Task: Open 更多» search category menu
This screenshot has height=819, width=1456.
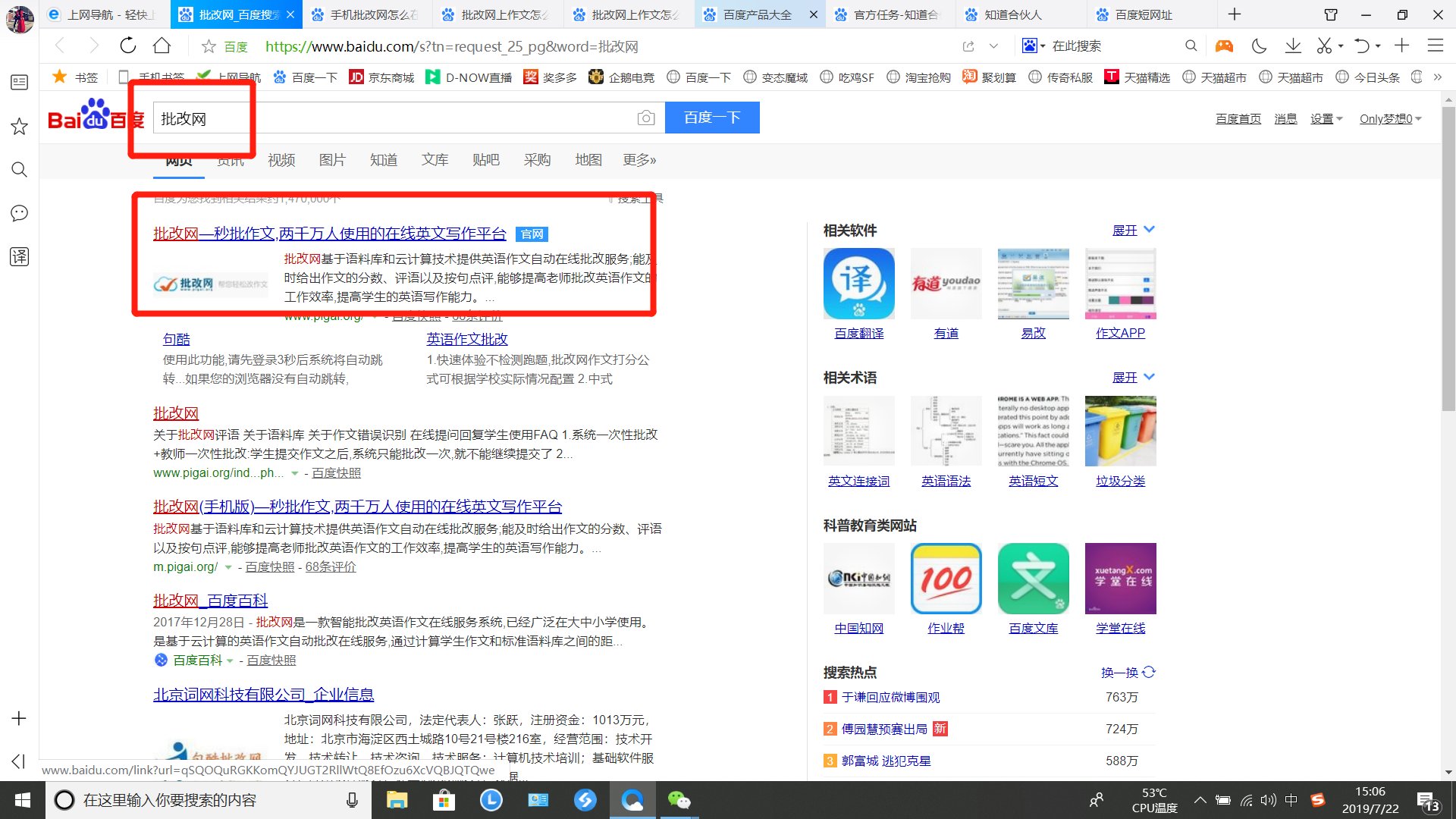Action: (x=639, y=160)
